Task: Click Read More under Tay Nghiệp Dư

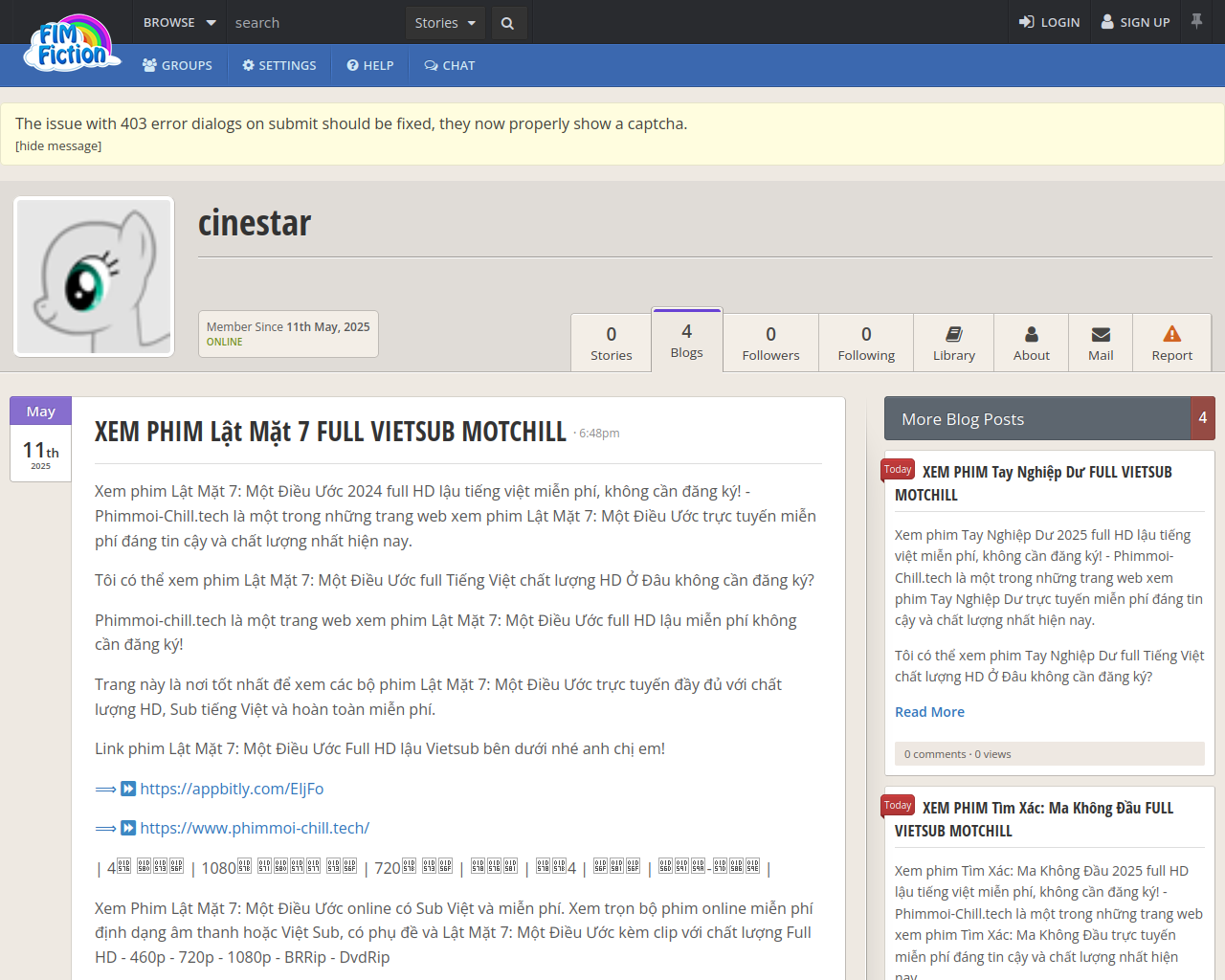Action: pyautogui.click(x=929, y=712)
